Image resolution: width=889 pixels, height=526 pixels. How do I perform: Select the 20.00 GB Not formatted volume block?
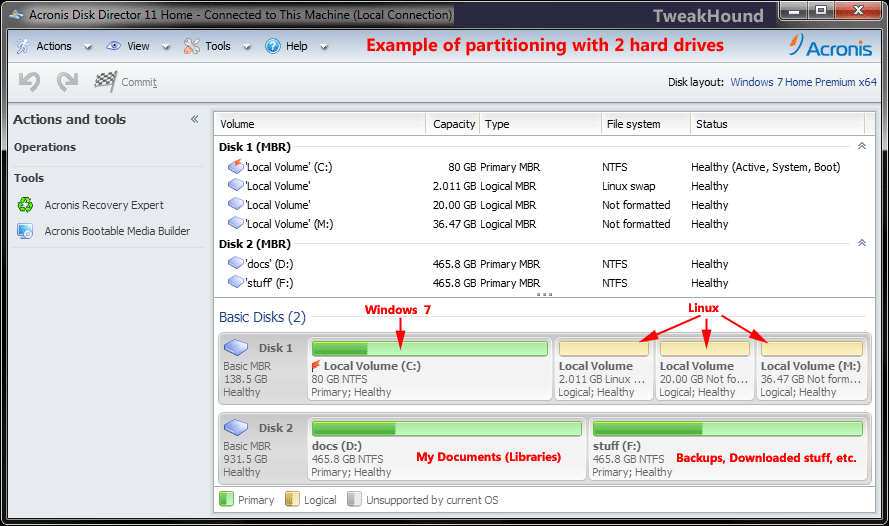click(705, 368)
